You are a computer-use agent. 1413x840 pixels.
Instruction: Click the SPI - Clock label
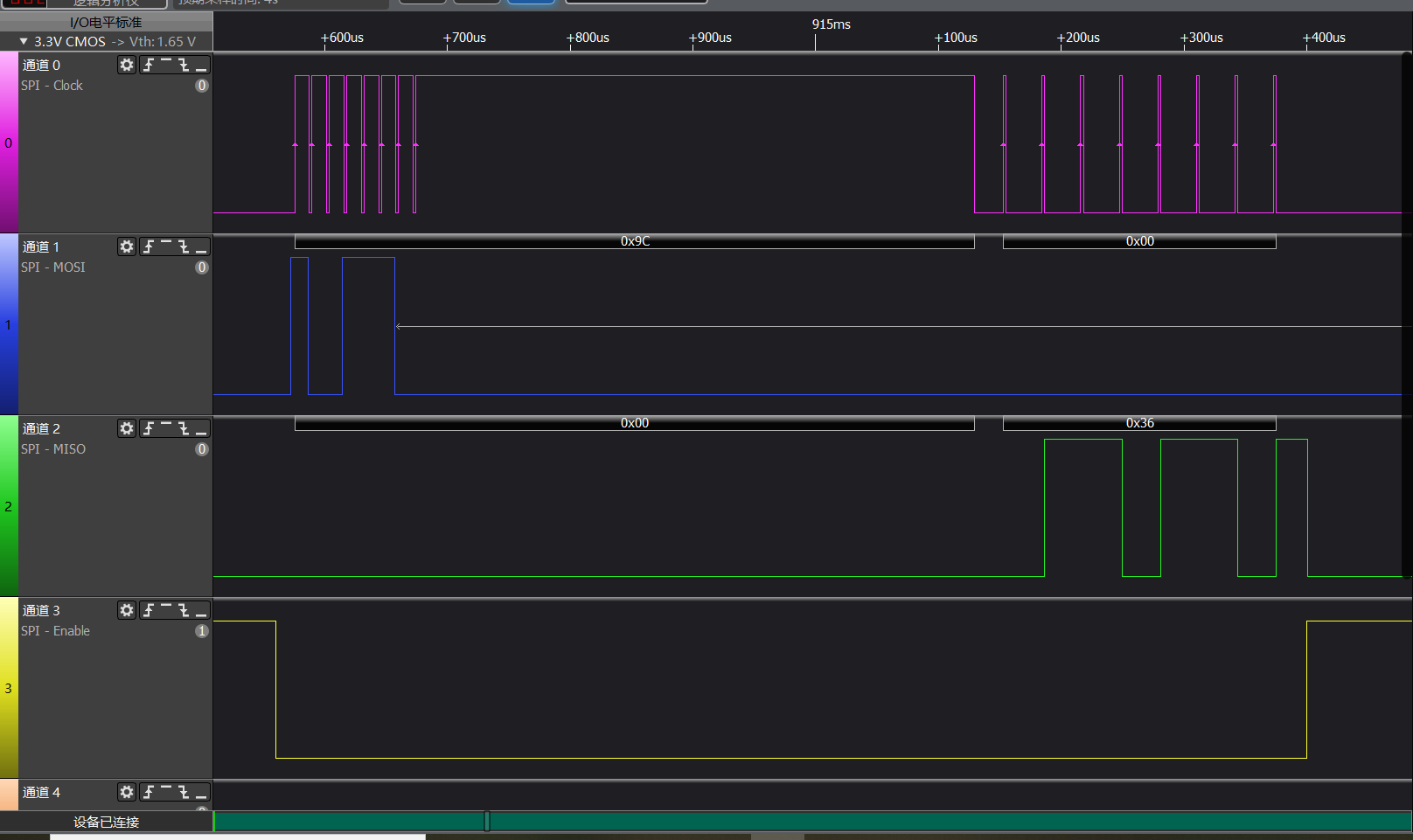[x=52, y=86]
